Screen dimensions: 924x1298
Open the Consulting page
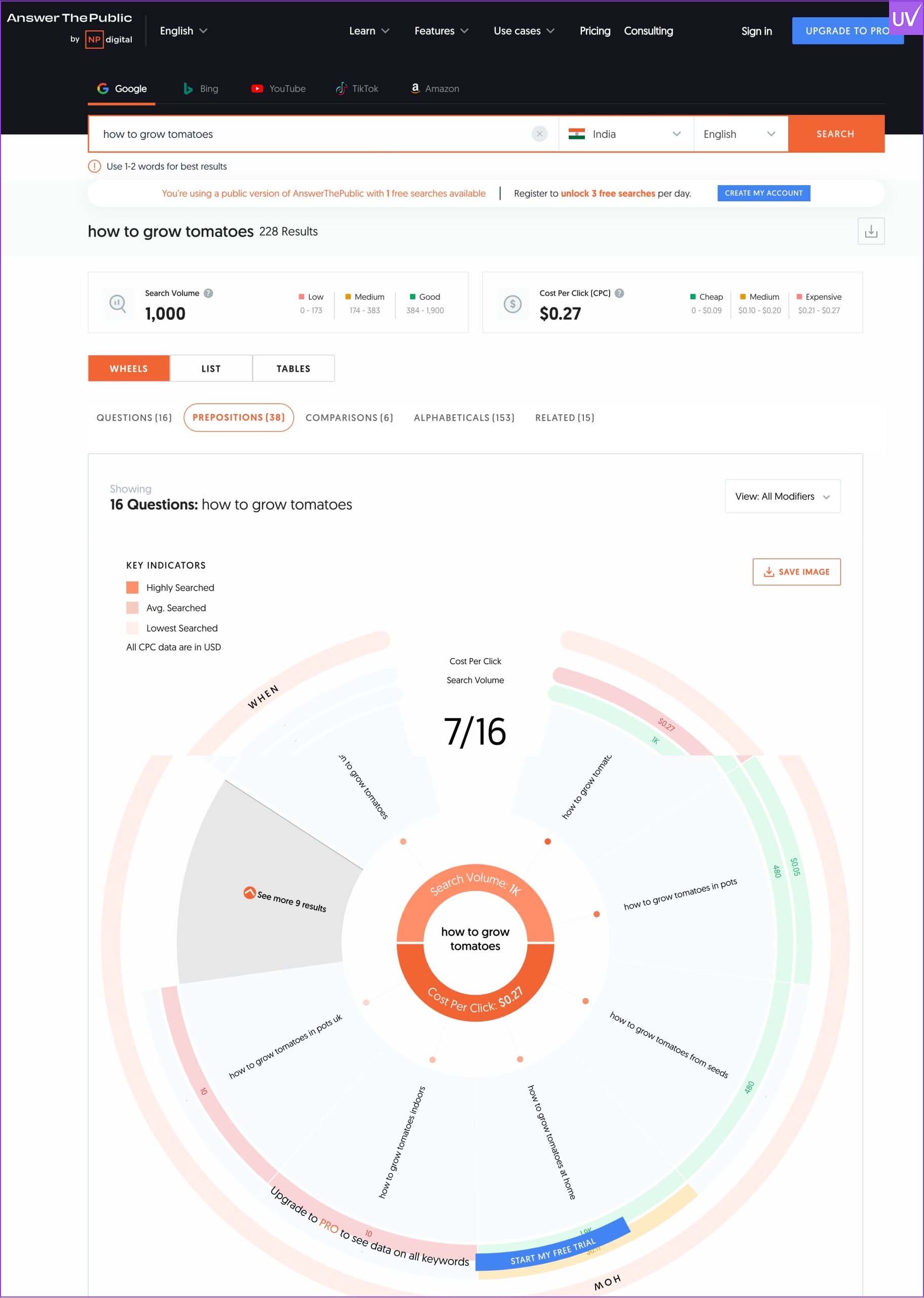(648, 31)
